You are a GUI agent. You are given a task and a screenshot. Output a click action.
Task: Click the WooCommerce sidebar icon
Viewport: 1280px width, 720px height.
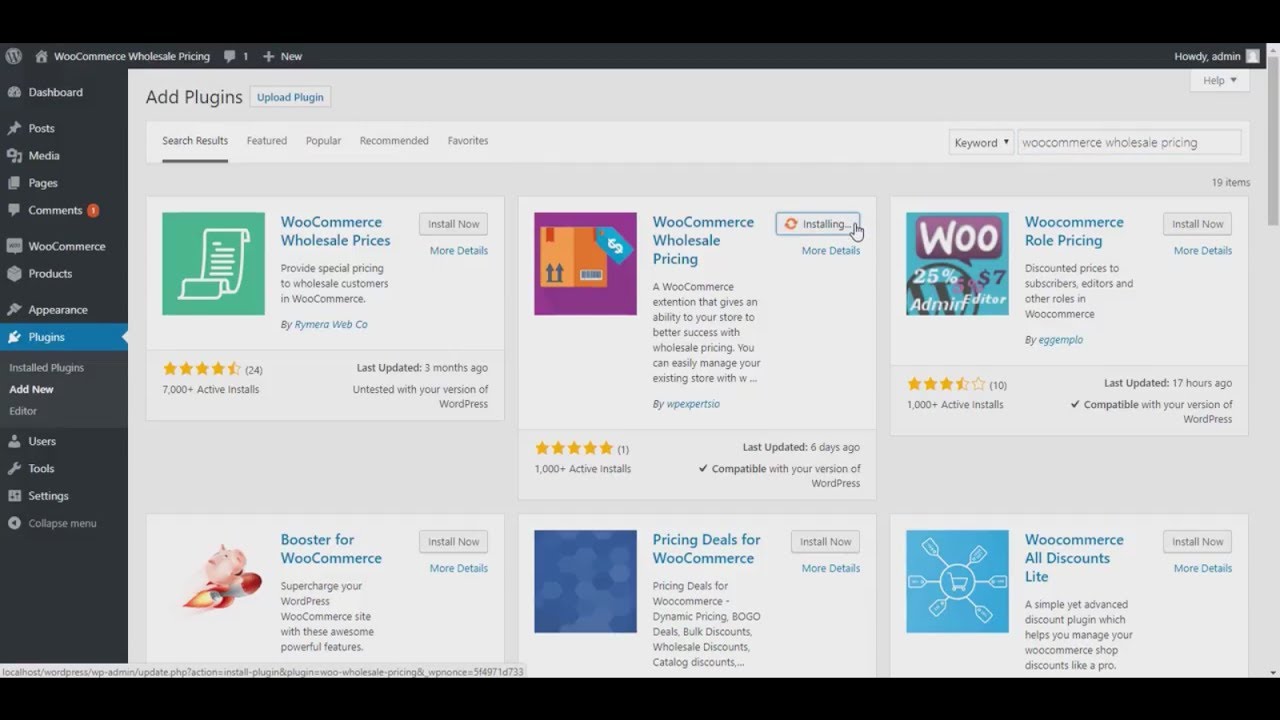(x=14, y=246)
